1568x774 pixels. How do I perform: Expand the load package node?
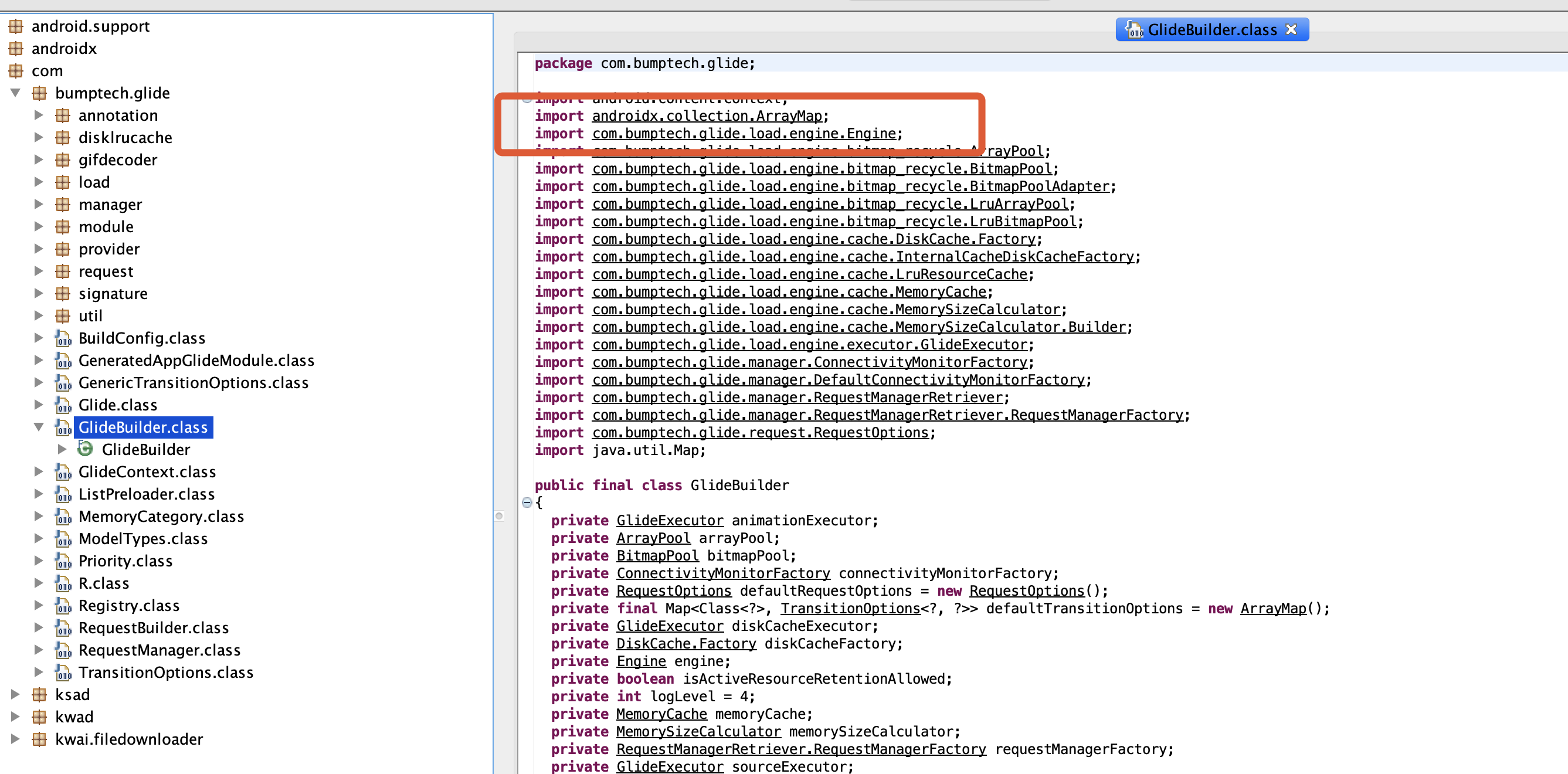point(39,182)
